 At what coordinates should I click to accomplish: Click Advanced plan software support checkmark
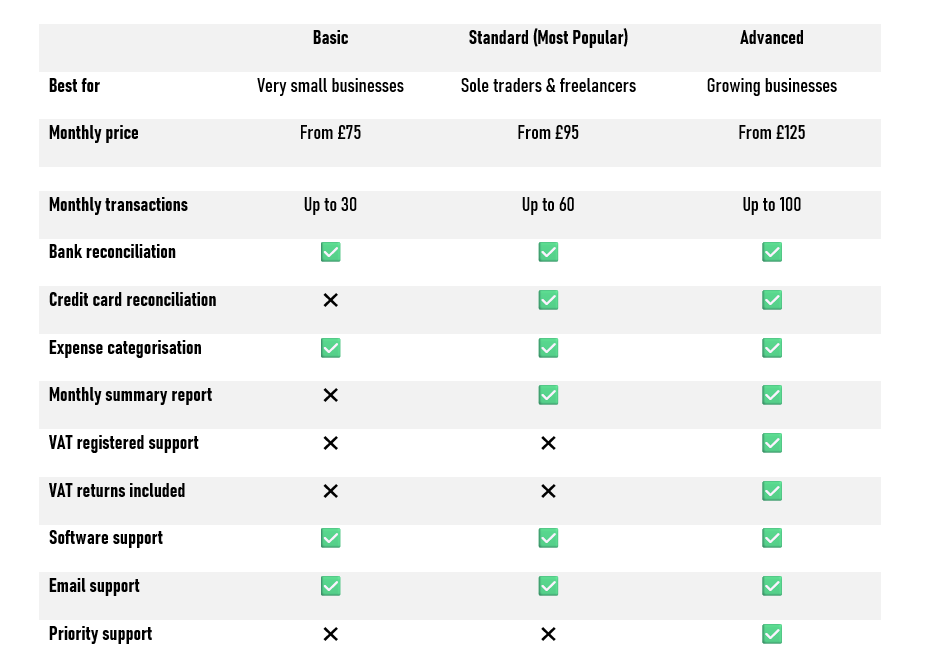tap(771, 538)
